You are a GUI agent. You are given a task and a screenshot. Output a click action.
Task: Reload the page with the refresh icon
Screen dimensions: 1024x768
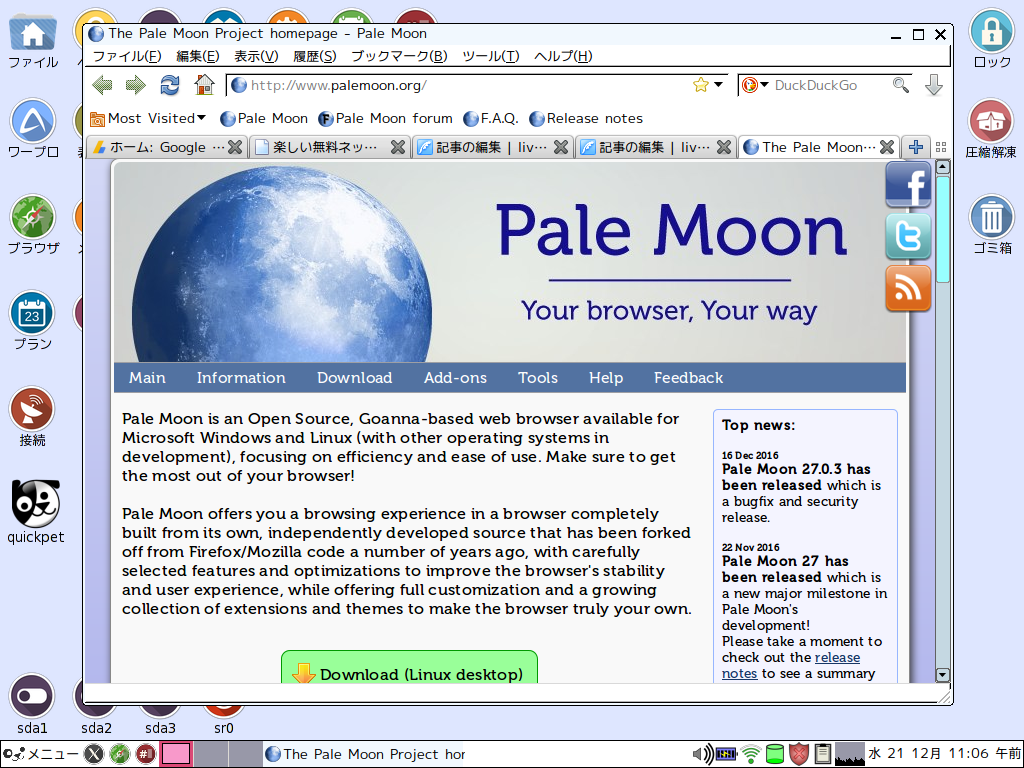tap(170, 85)
